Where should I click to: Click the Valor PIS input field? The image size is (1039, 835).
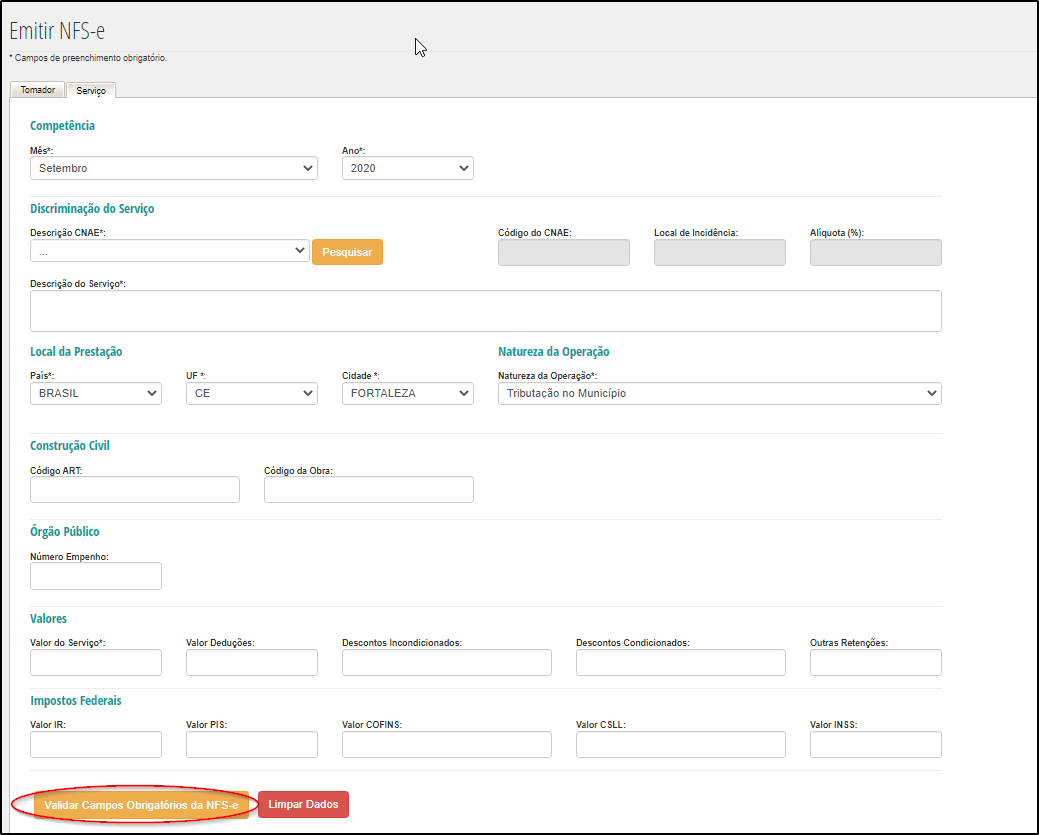point(252,745)
